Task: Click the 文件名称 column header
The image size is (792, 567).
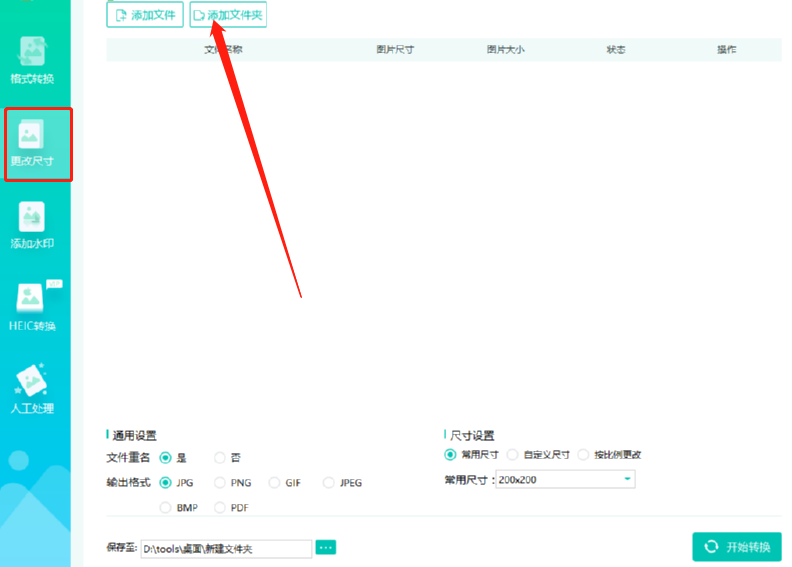Action: click(223, 49)
